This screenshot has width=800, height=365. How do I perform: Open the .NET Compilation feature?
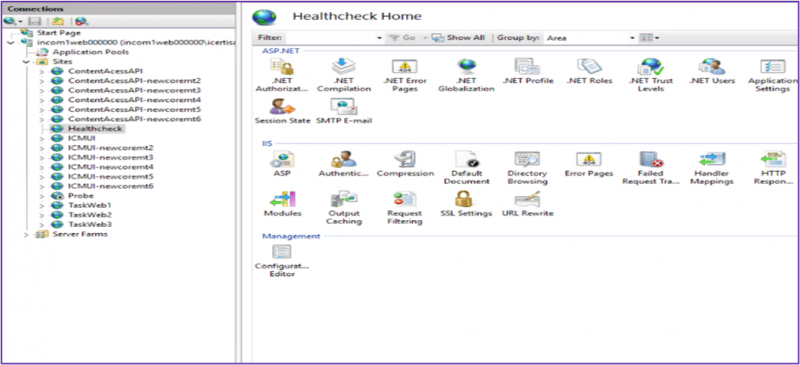343,76
